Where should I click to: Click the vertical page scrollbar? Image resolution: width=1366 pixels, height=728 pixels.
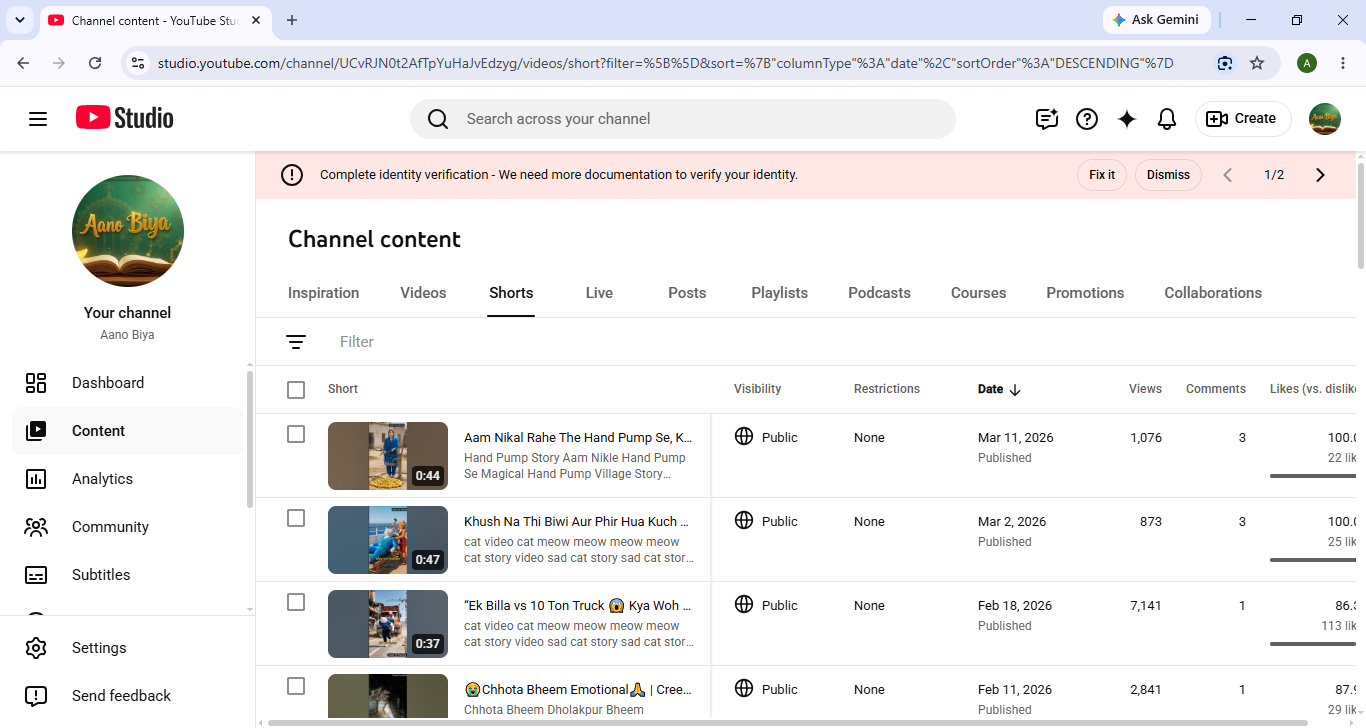(x=1361, y=210)
